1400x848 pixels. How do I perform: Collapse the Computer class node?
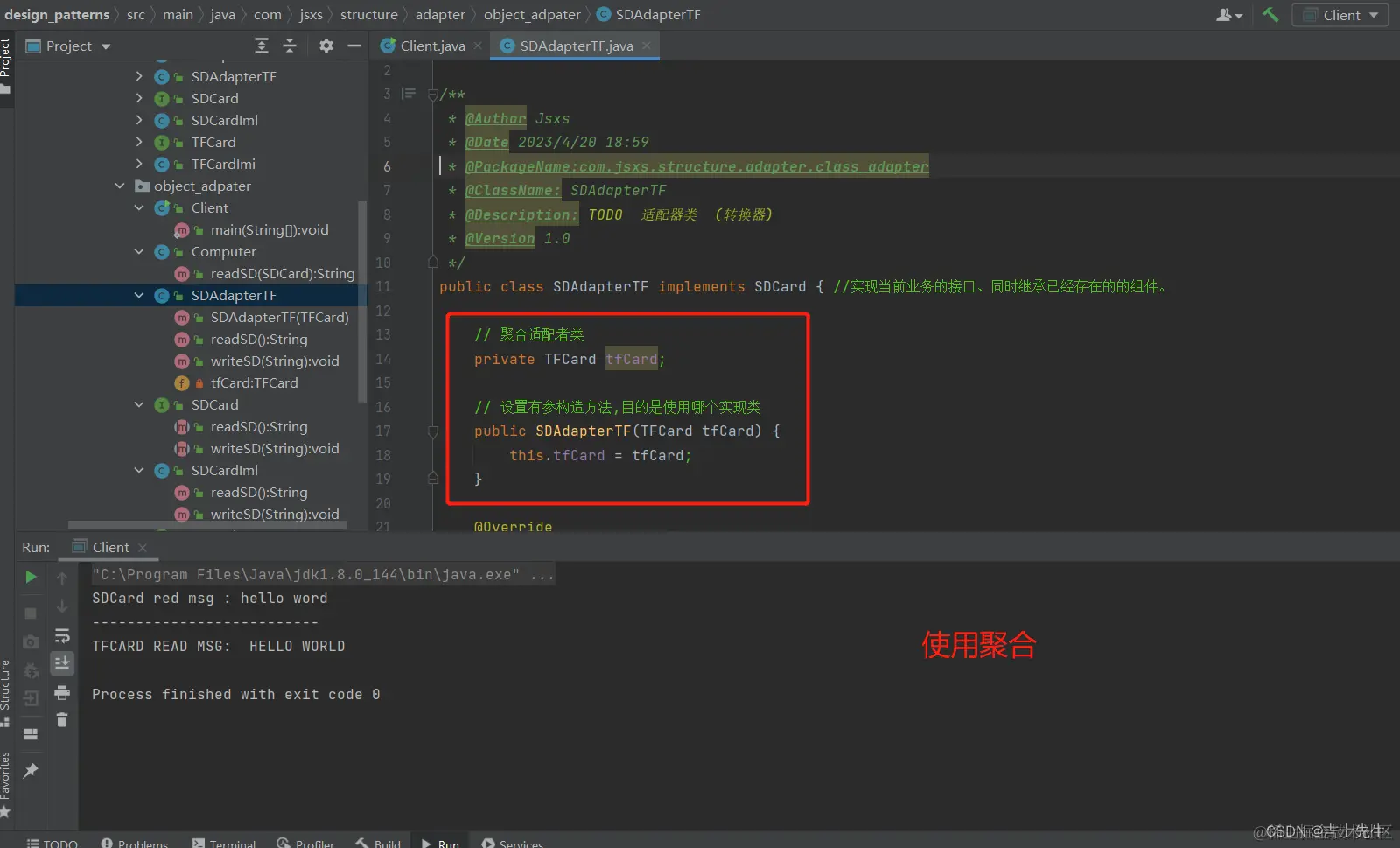pos(139,251)
